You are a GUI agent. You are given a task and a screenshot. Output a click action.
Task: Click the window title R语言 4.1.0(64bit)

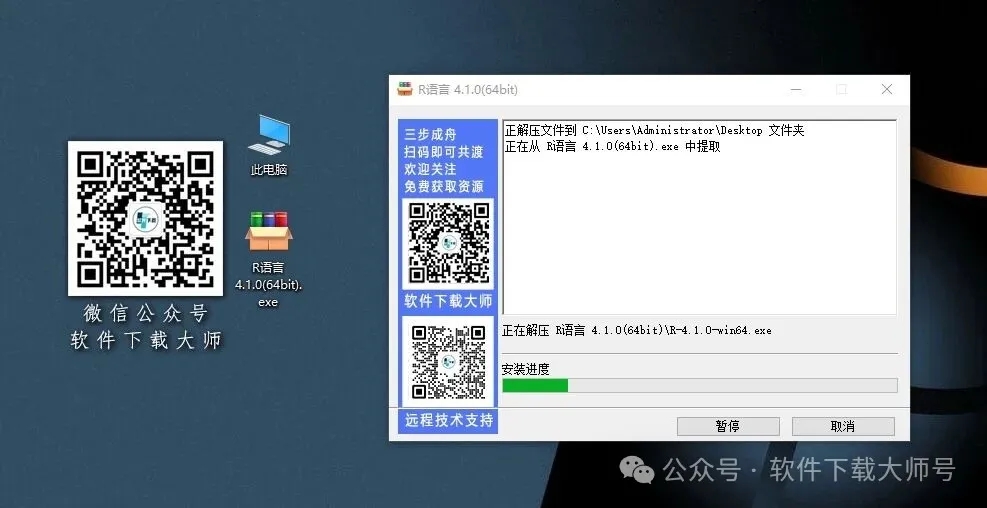pyautogui.click(x=468, y=89)
